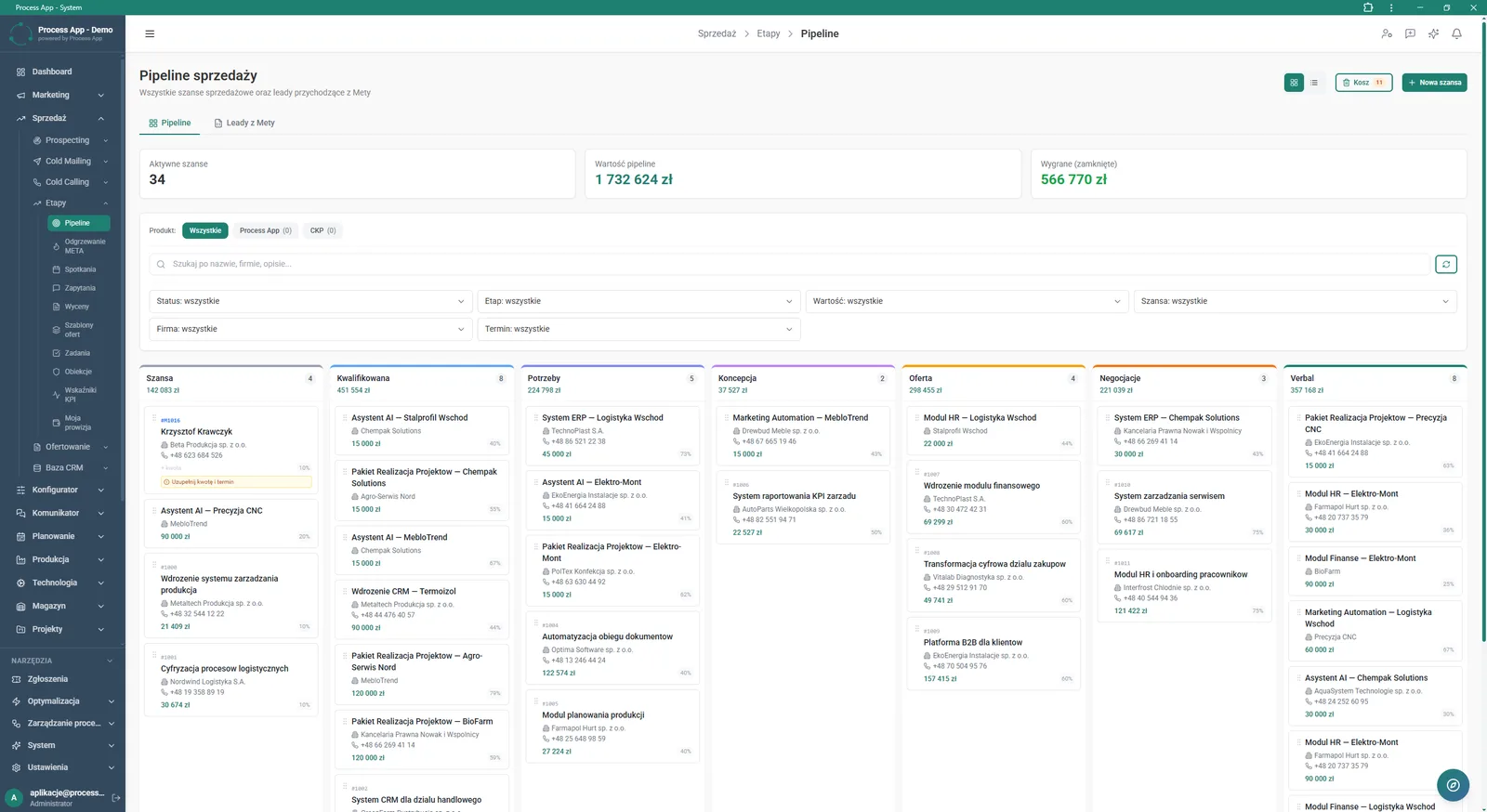
Task: Click the Windows title bar menu dots
Action: (1391, 7)
